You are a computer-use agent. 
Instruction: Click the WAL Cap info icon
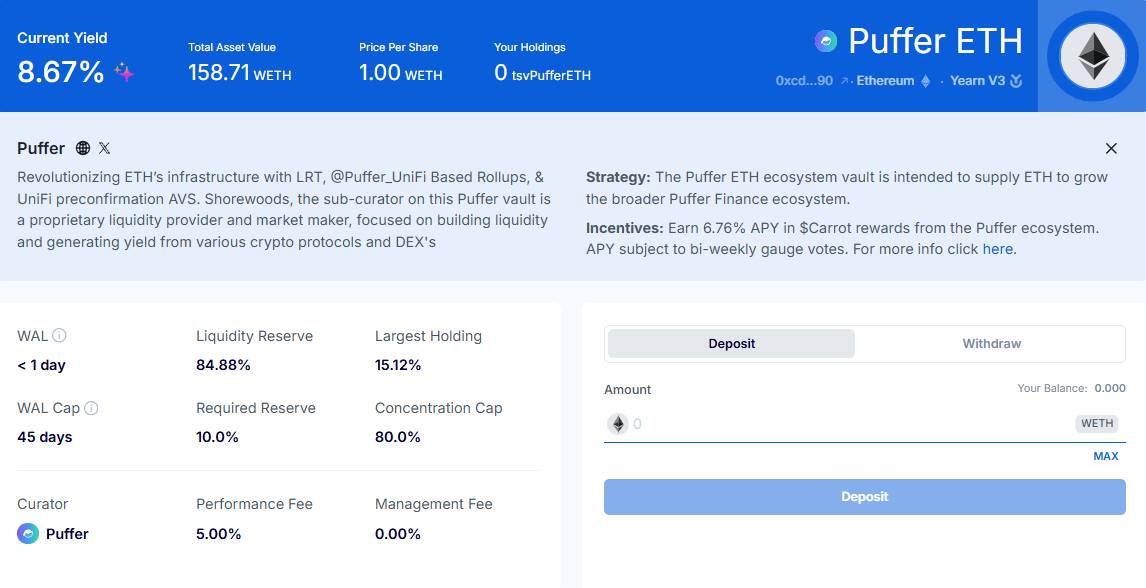coord(91,408)
